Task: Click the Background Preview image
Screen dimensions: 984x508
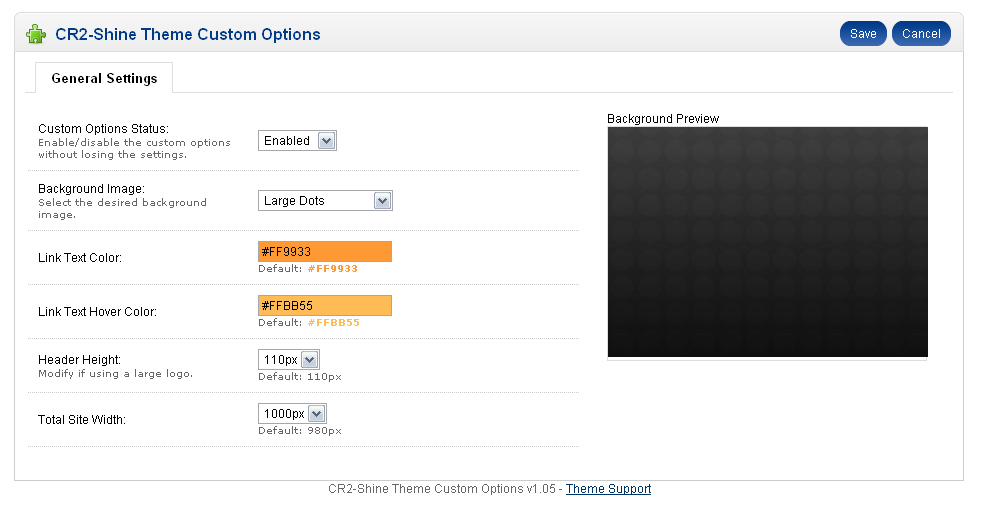Action: click(x=767, y=242)
